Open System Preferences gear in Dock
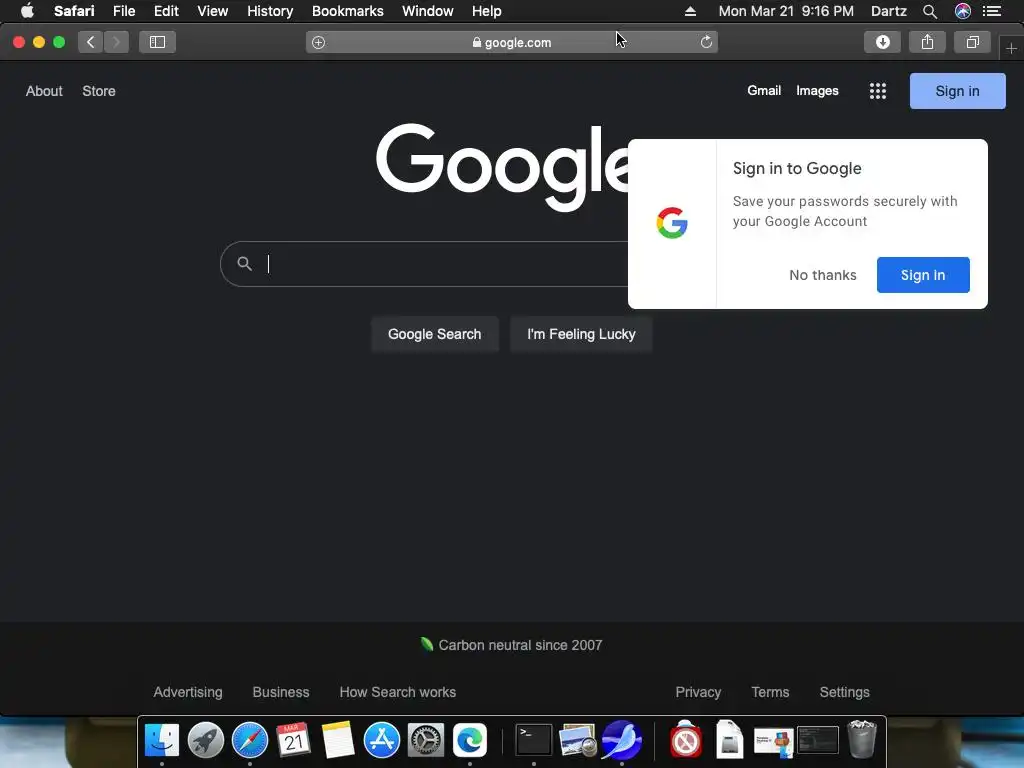 [426, 740]
